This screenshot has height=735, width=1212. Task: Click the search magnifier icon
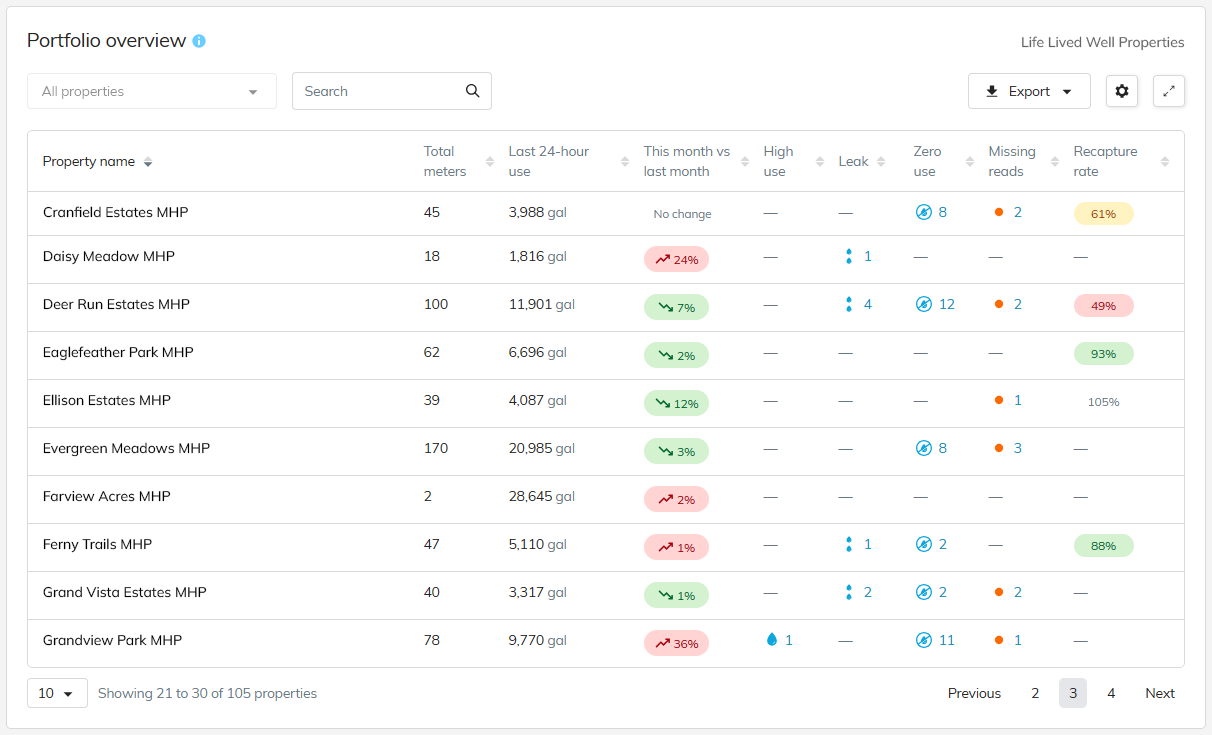click(472, 91)
